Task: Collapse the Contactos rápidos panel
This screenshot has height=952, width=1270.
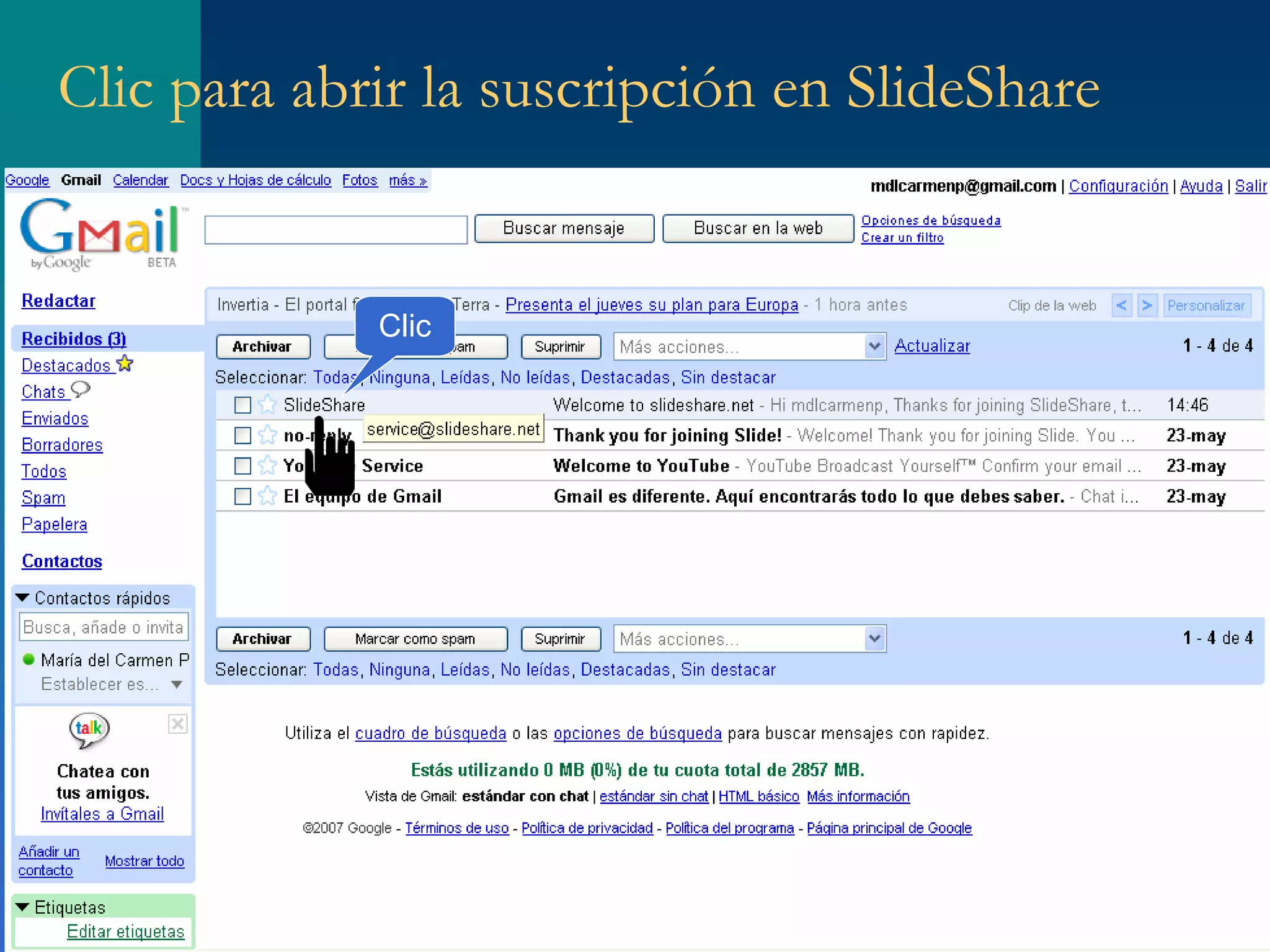Action: 22,598
